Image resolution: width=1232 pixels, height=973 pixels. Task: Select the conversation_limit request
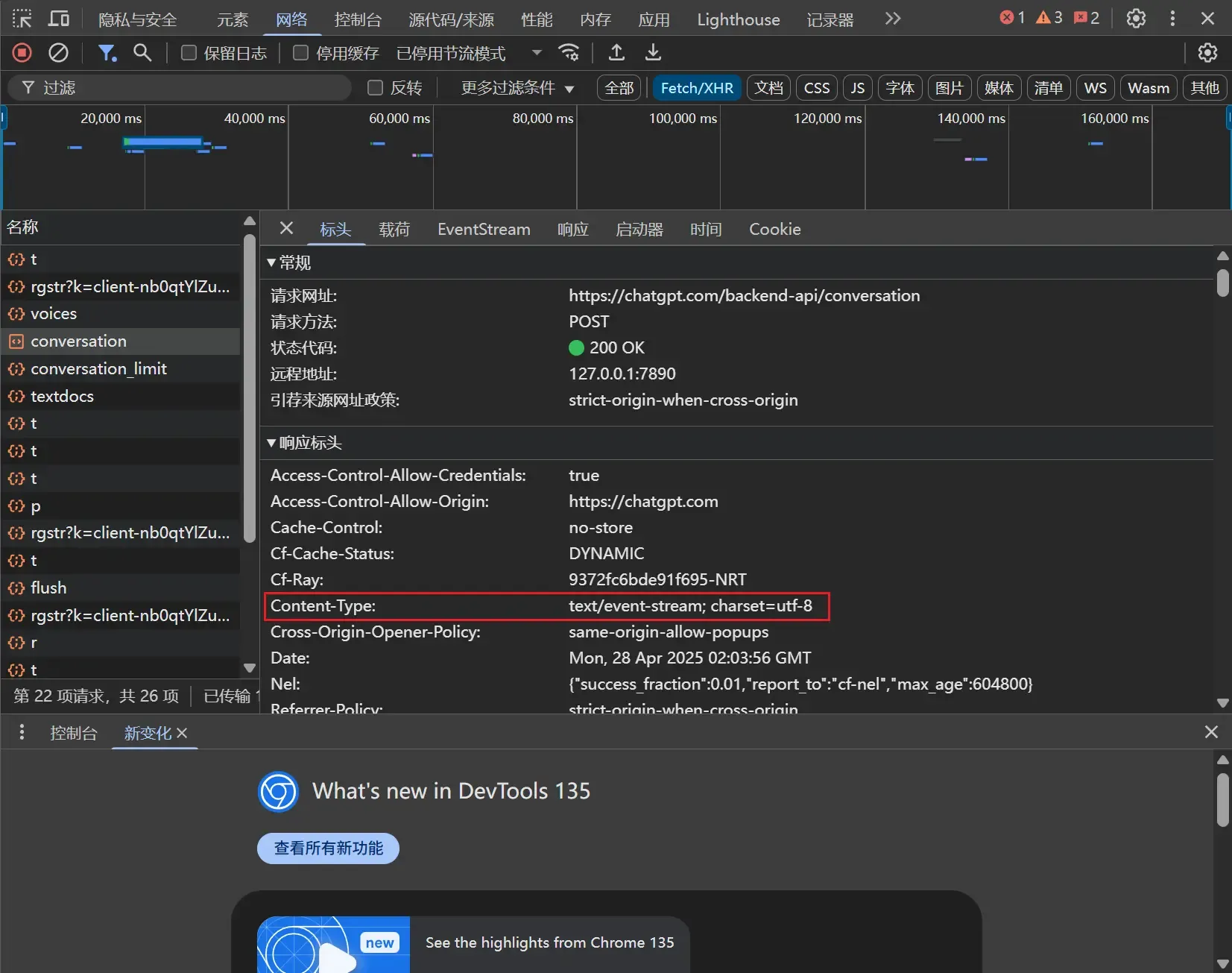pyautogui.click(x=121, y=369)
